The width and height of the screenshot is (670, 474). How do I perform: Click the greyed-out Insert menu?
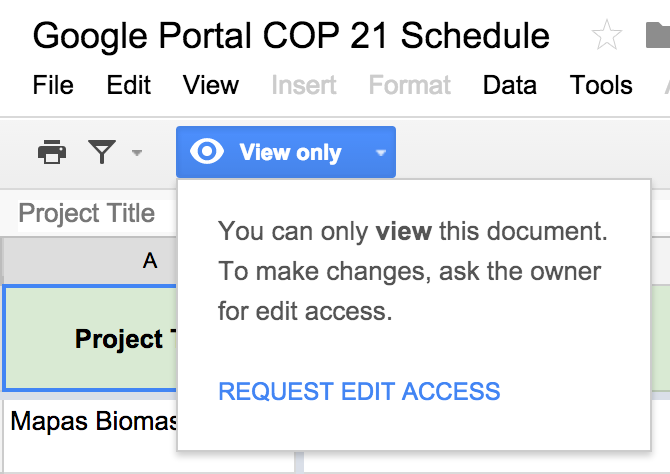point(303,85)
